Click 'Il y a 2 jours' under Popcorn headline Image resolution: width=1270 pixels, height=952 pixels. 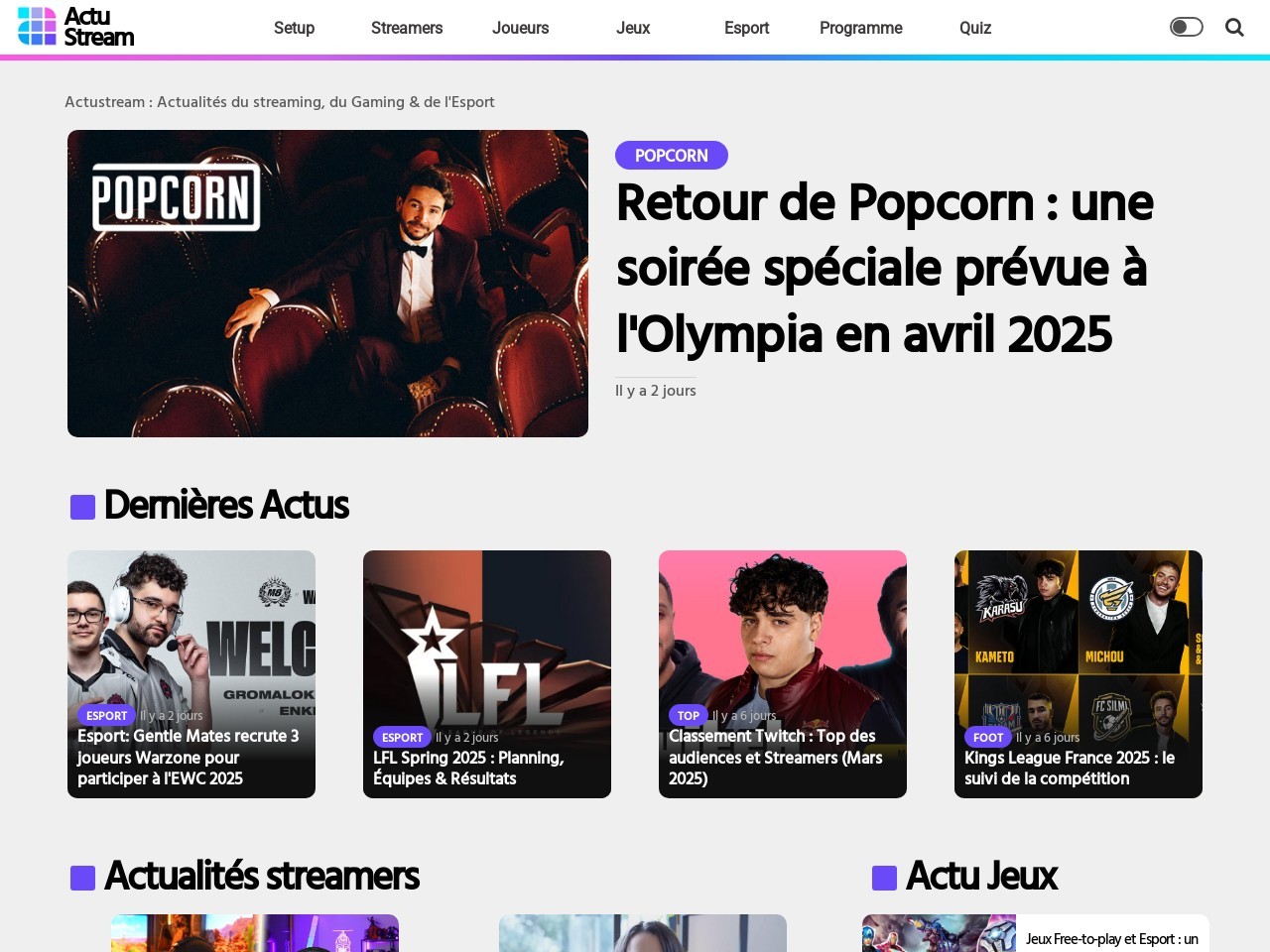tap(656, 391)
